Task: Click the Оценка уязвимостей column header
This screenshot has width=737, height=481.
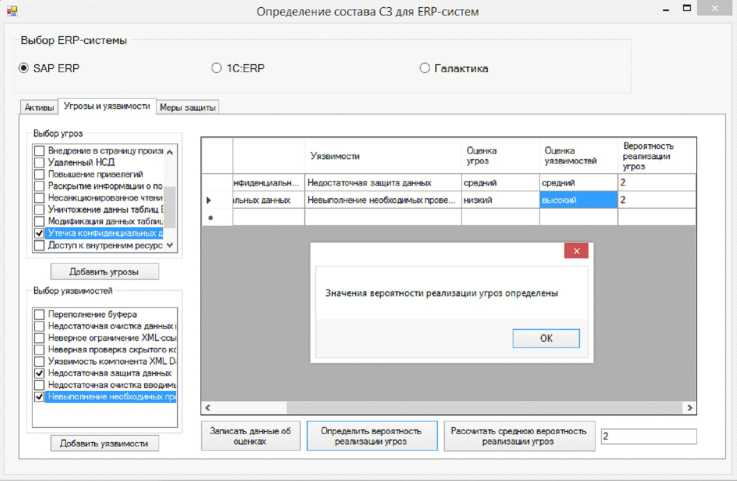Action: point(578,156)
